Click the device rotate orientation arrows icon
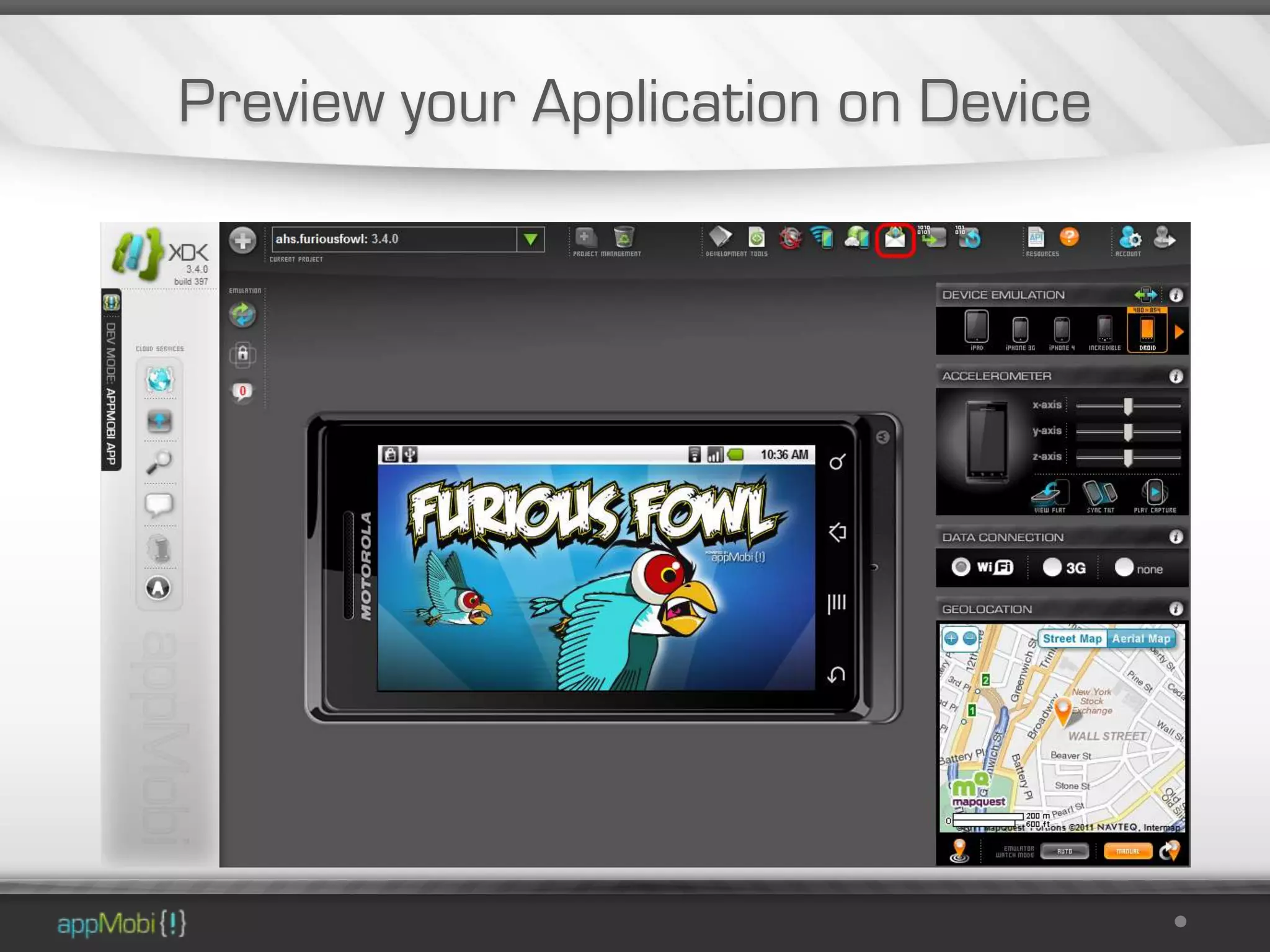The height and width of the screenshot is (952, 1270). (x=1145, y=295)
